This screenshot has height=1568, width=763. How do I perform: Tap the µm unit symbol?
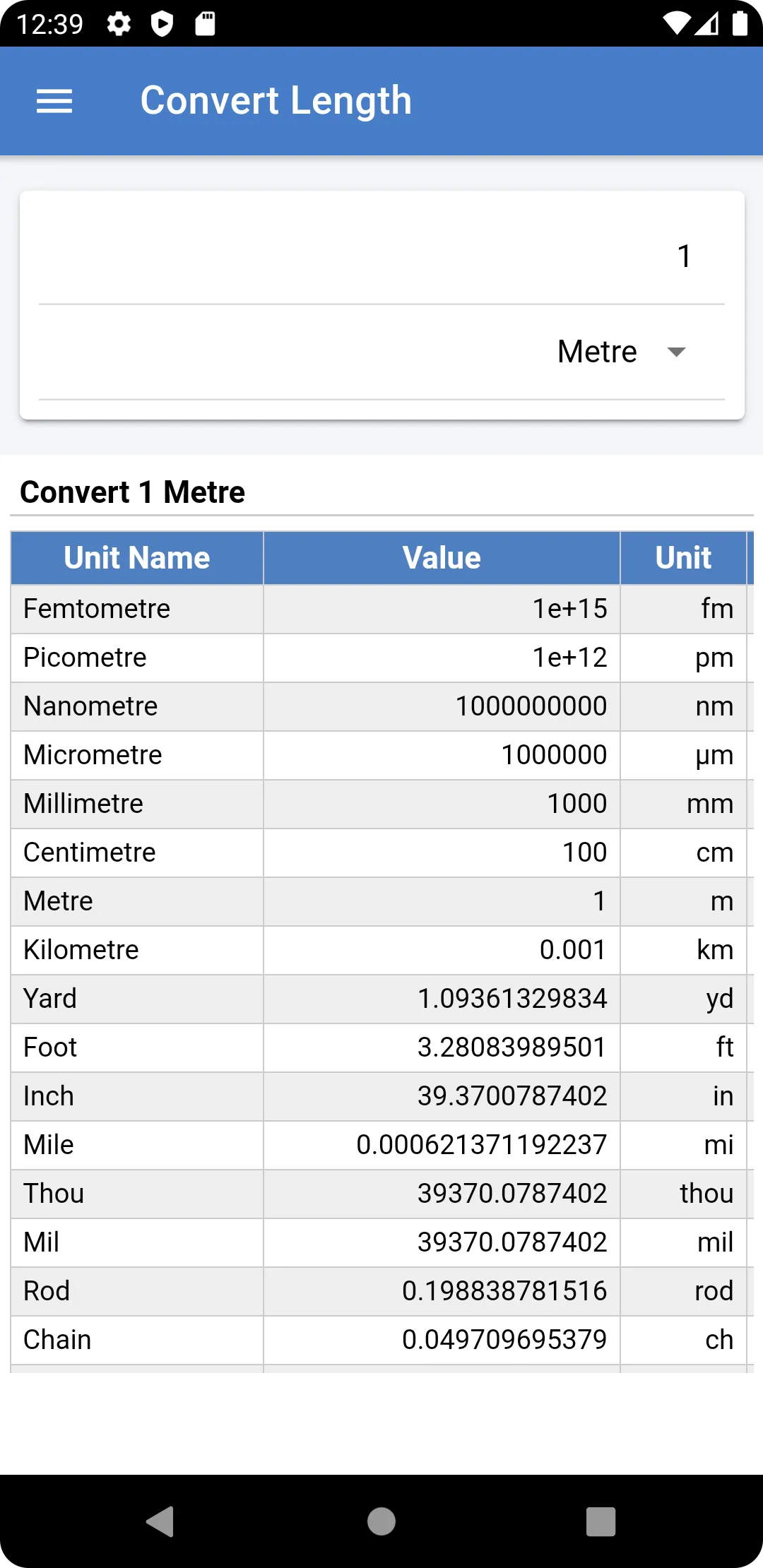pos(714,756)
